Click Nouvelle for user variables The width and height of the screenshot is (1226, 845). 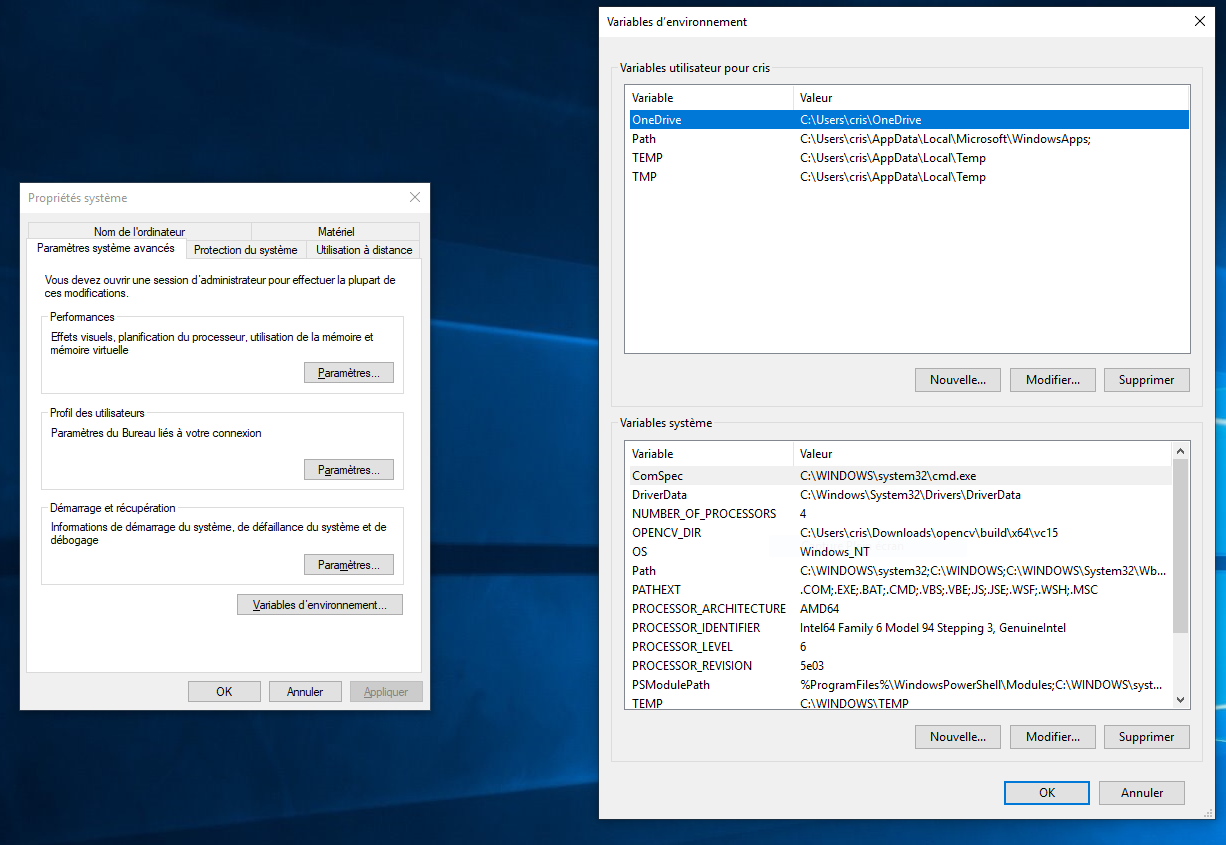coord(957,380)
